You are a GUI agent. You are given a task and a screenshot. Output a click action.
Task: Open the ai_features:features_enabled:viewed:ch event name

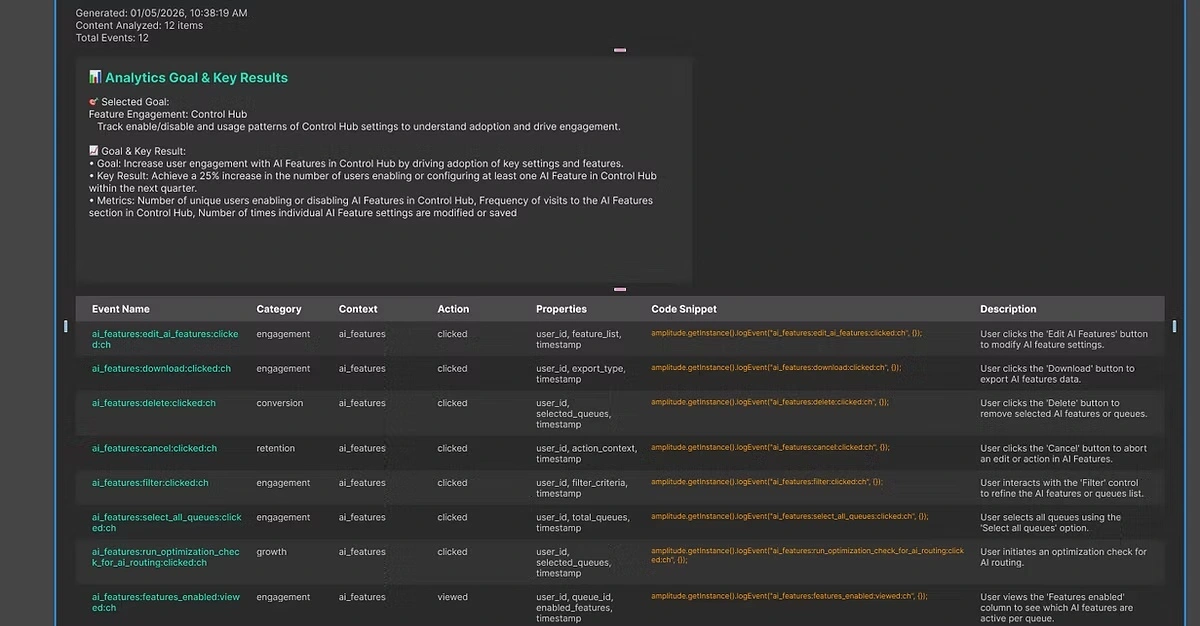[166, 603]
